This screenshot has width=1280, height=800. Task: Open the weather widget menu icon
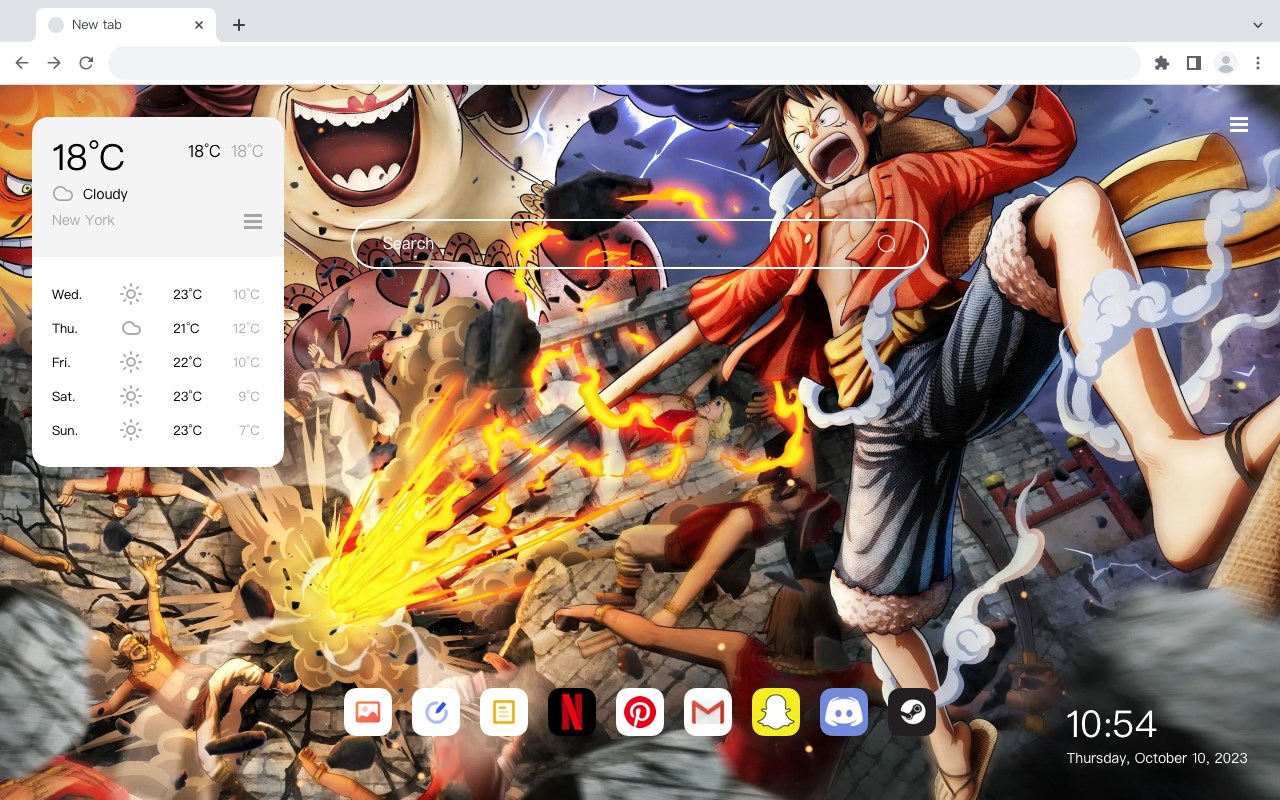pos(253,221)
